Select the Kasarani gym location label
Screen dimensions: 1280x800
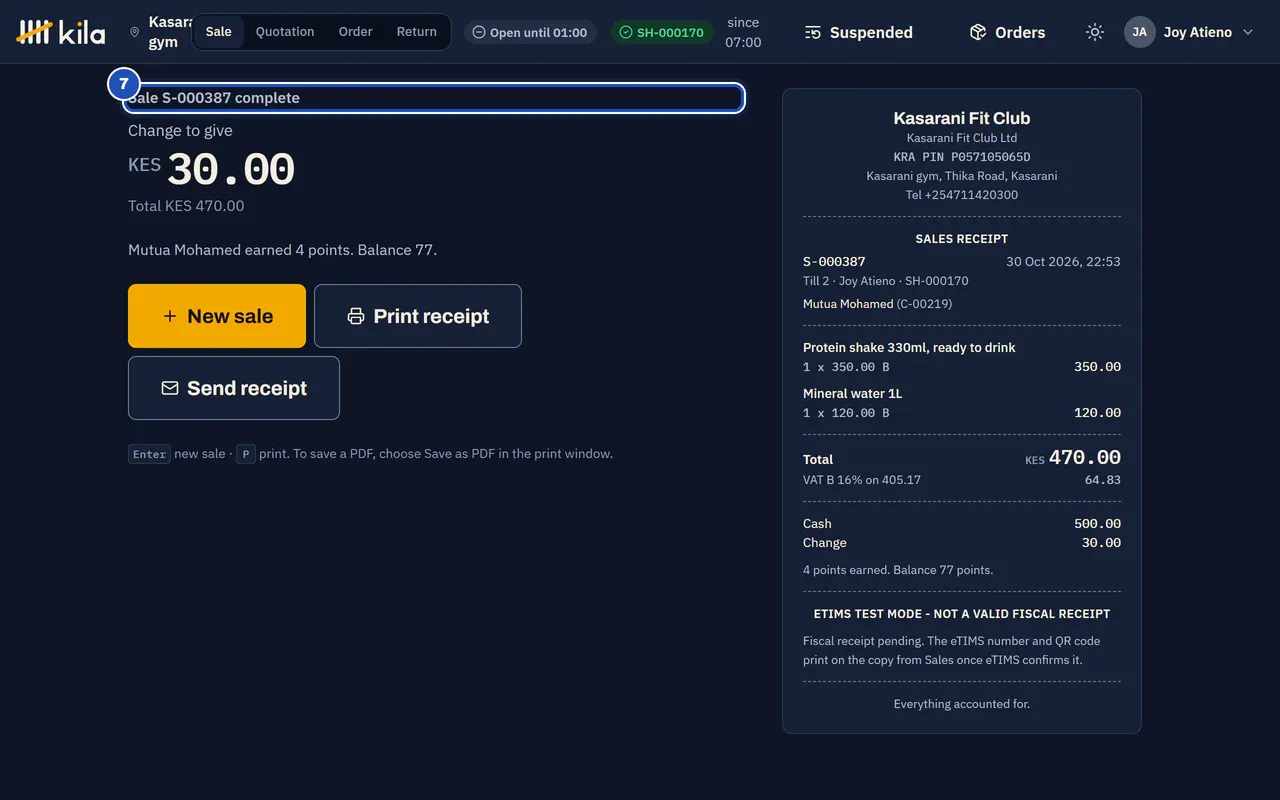pyautogui.click(x=169, y=32)
